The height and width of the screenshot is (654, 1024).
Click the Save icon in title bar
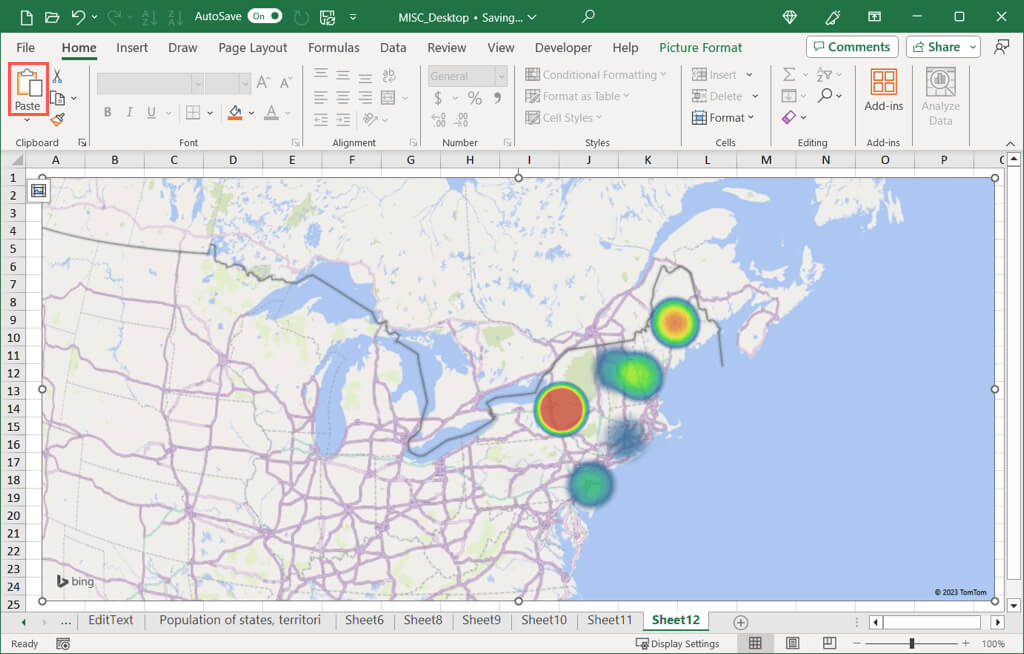327,17
